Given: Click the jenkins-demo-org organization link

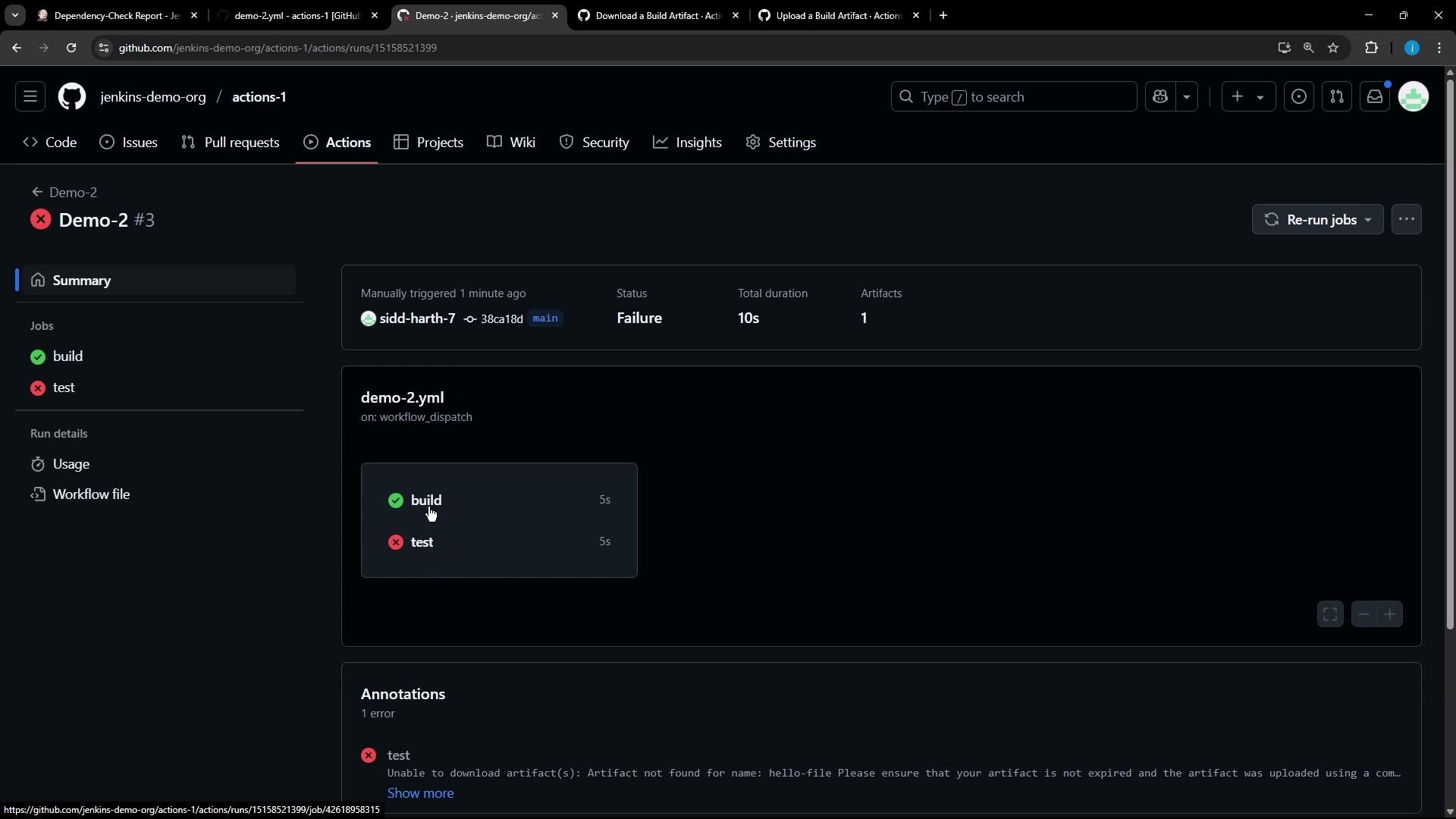Looking at the screenshot, I should 153,97.
